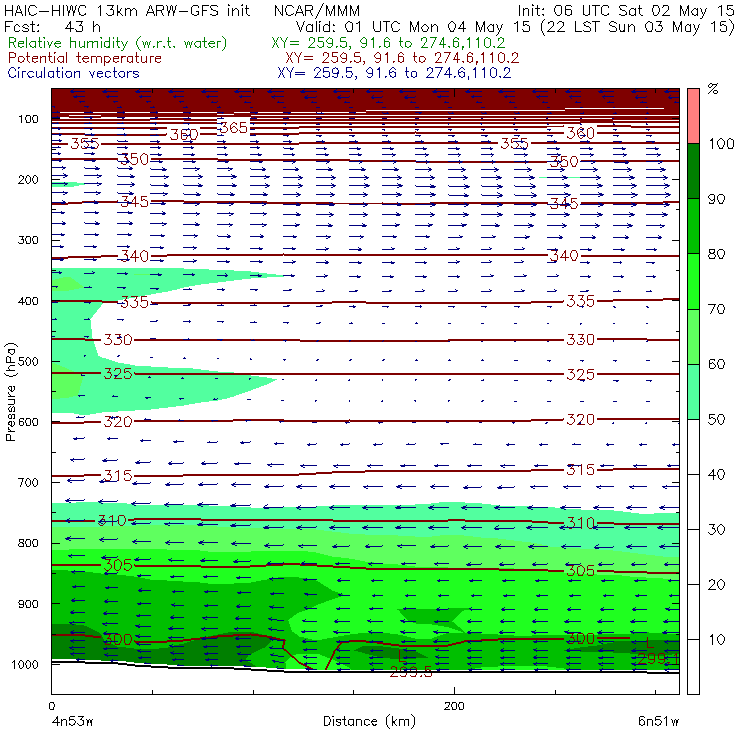
Task: Click the left '320' contour label
Action: (x=118, y=421)
